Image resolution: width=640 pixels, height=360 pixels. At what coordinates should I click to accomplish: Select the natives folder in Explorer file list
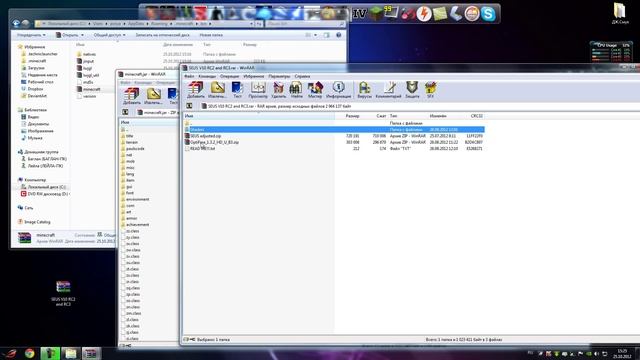(x=87, y=54)
